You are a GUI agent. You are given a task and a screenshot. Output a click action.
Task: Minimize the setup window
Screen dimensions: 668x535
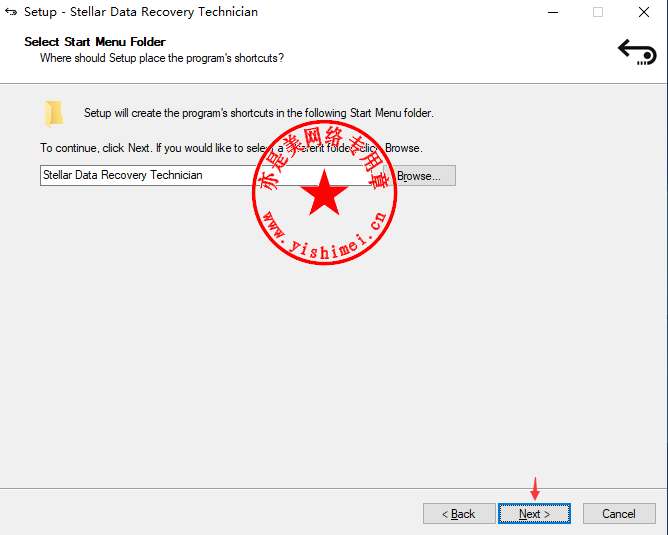553,12
